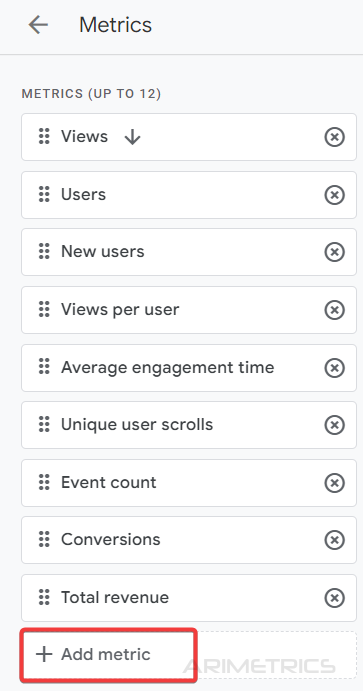This screenshot has width=363, height=691.
Task: Remove the Unique user scrolls metric
Action: (334, 425)
